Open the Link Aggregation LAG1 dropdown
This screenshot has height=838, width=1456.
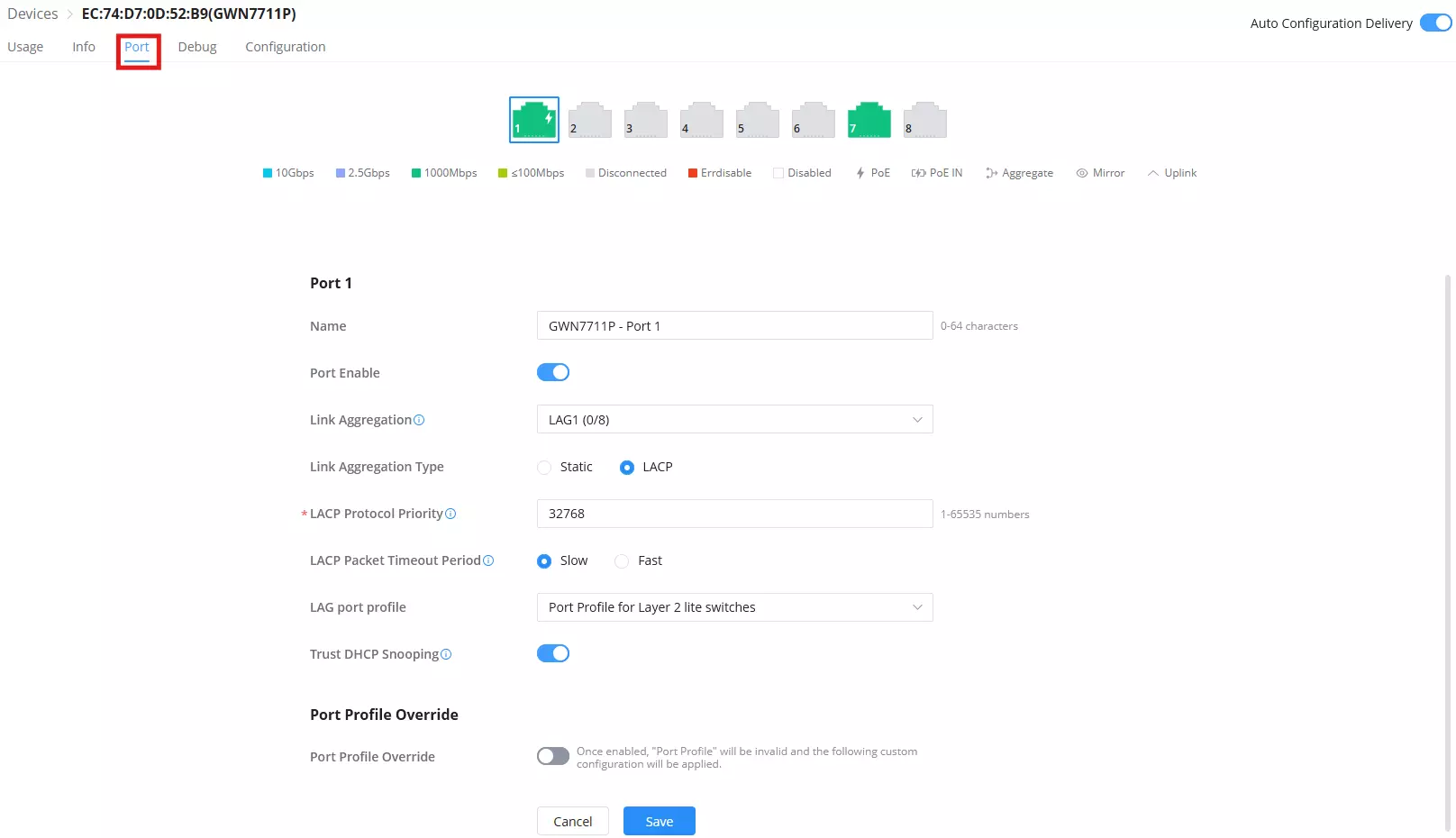734,420
